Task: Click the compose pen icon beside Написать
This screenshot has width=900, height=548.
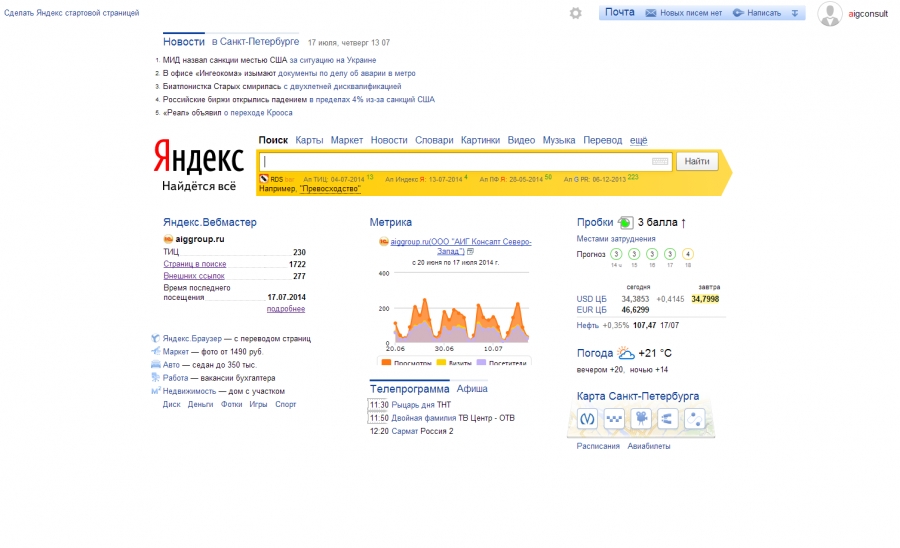Action: point(738,13)
